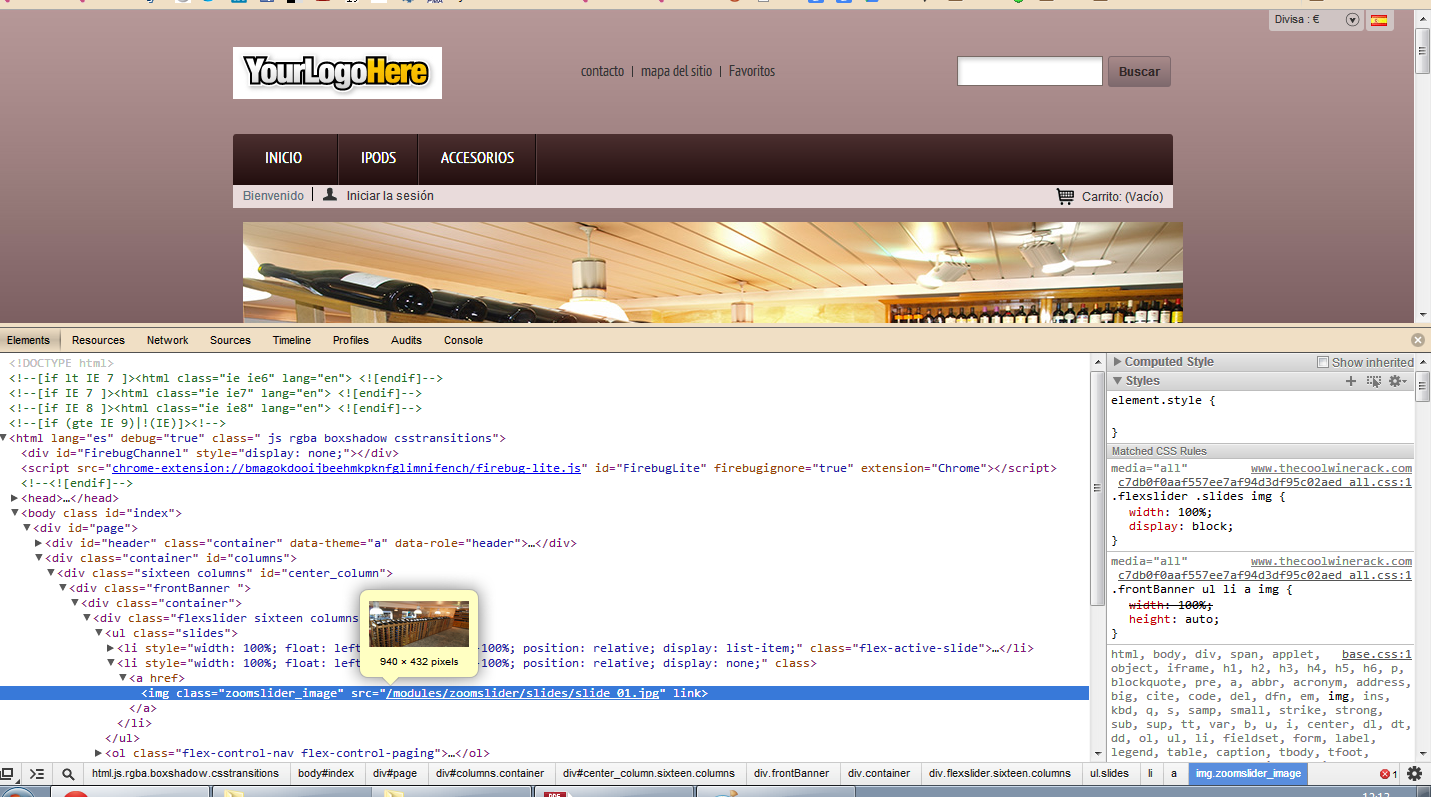
Task: Open the Carrito: (Vacío) cart link
Action: pyautogui.click(x=1122, y=197)
